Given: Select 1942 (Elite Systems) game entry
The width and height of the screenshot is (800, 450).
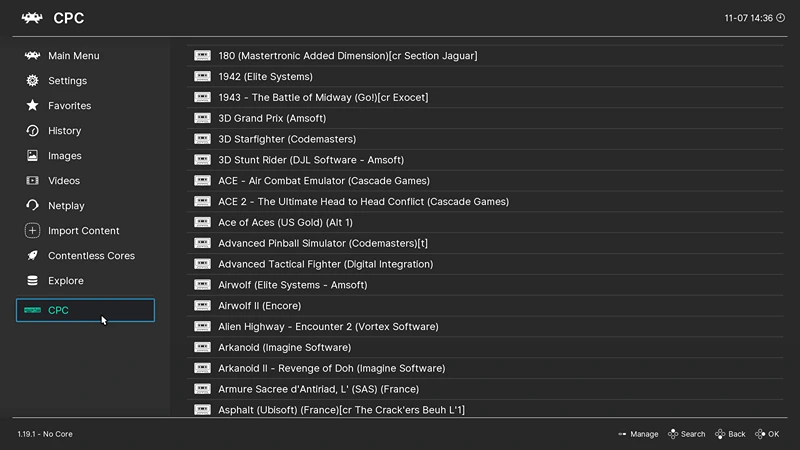Looking at the screenshot, I should [x=485, y=77].
